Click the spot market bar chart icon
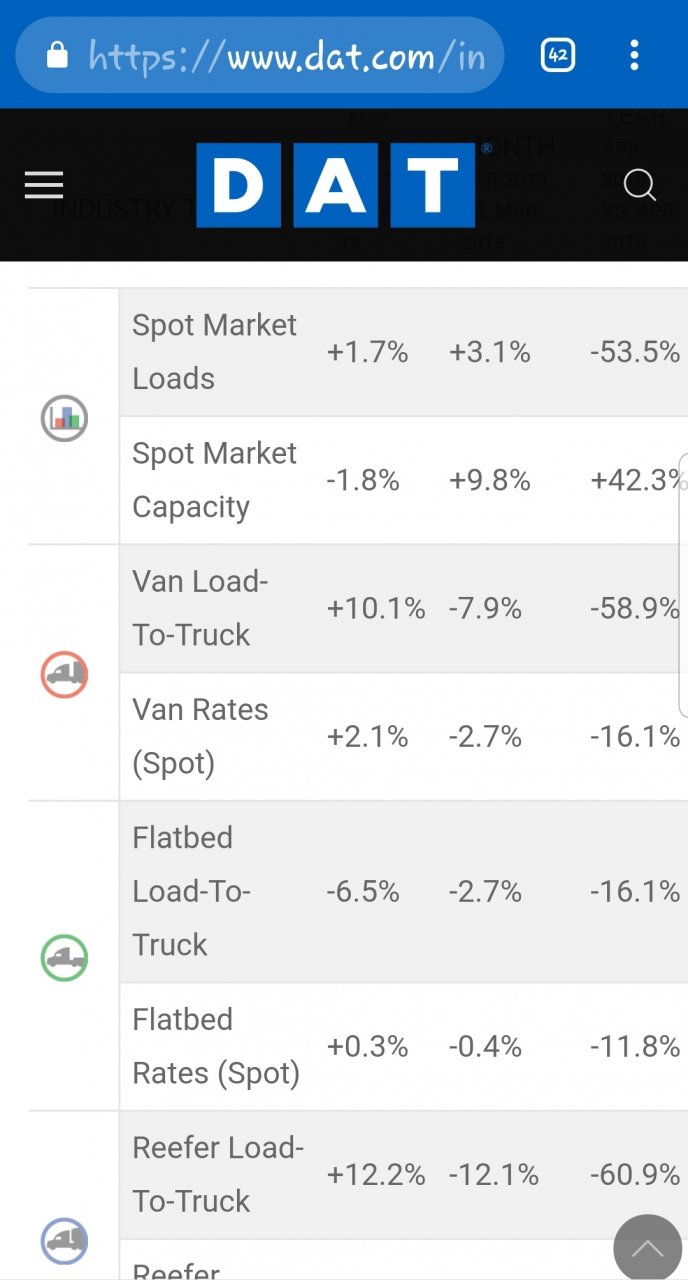Viewport: 688px width, 1280px height. (65, 417)
